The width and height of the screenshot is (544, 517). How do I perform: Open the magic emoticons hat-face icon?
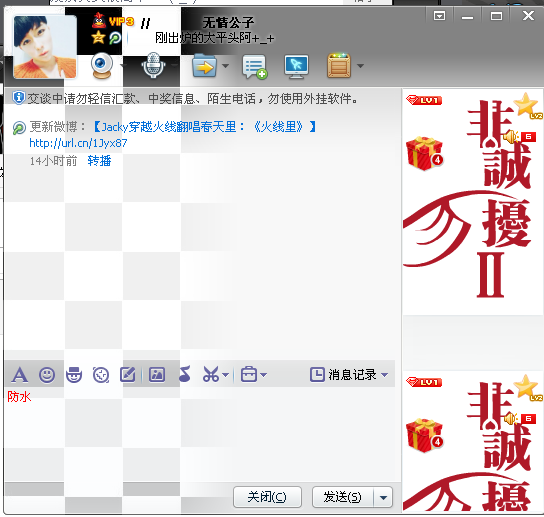coord(74,375)
